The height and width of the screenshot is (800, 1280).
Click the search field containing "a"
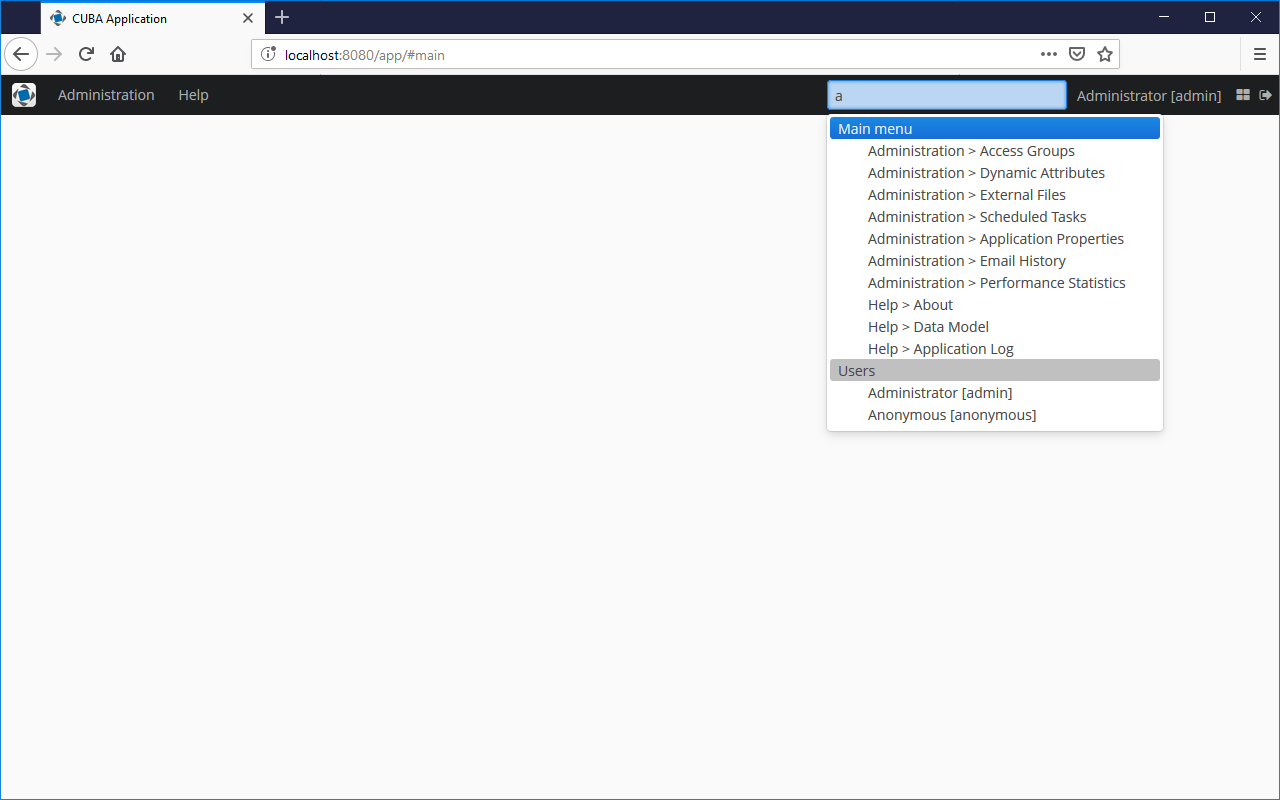(947, 95)
